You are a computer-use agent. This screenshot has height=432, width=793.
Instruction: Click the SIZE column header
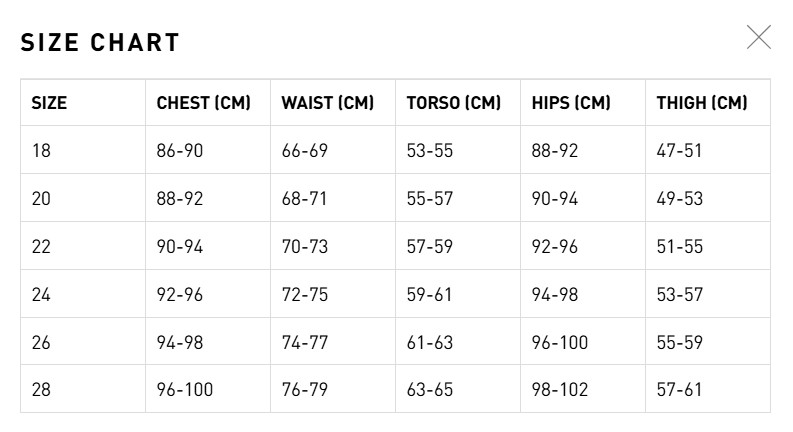[49, 103]
